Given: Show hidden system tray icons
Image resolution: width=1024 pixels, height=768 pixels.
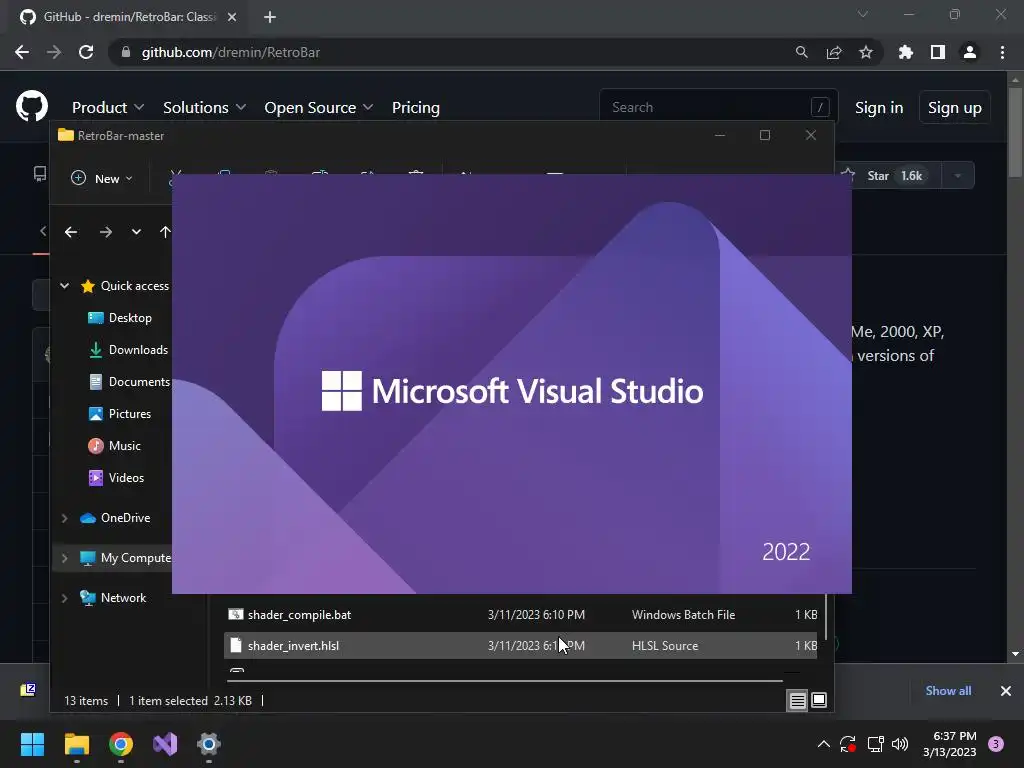Looking at the screenshot, I should coord(824,744).
